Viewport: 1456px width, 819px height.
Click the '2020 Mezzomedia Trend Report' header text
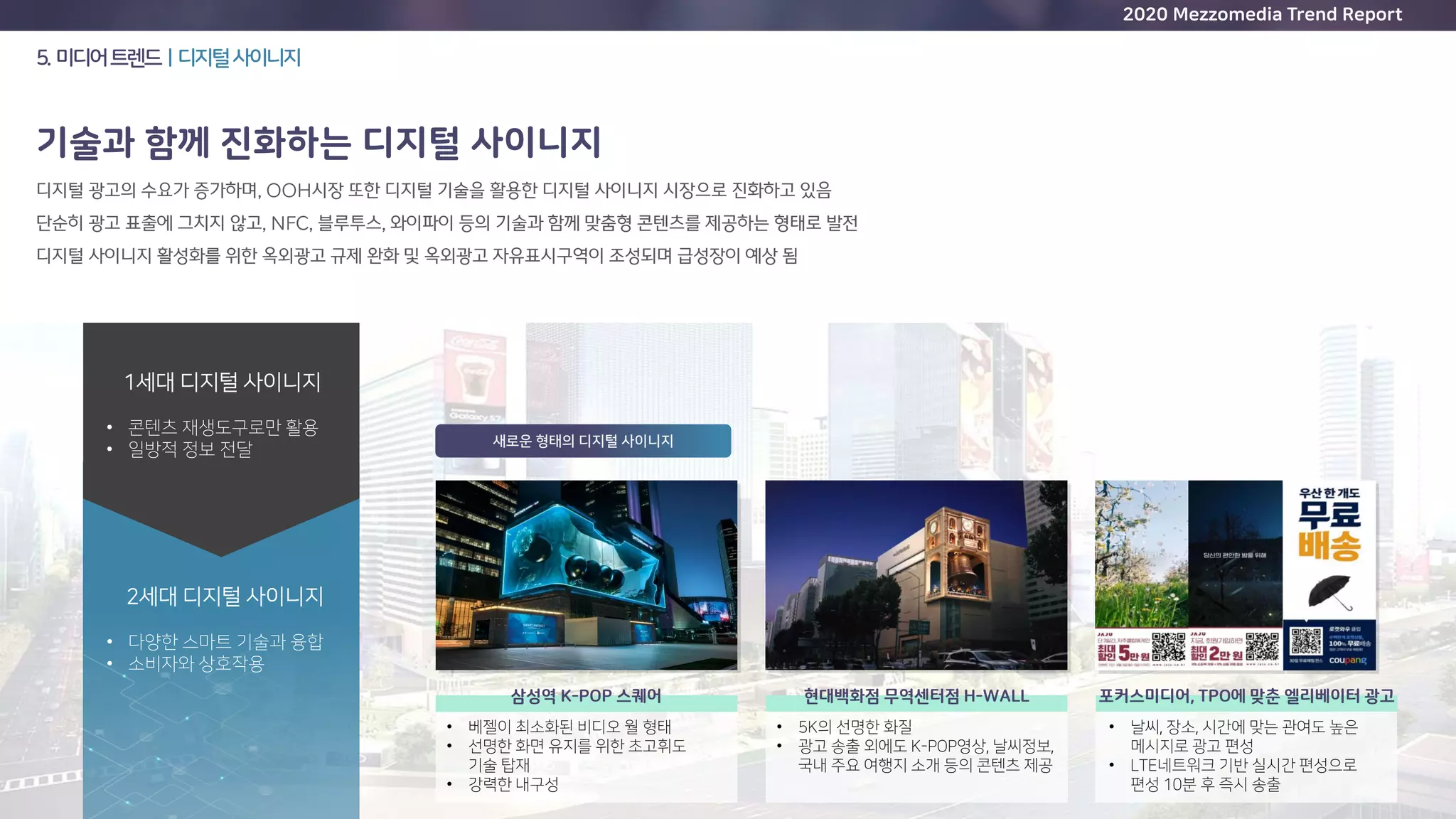[x=1262, y=14]
